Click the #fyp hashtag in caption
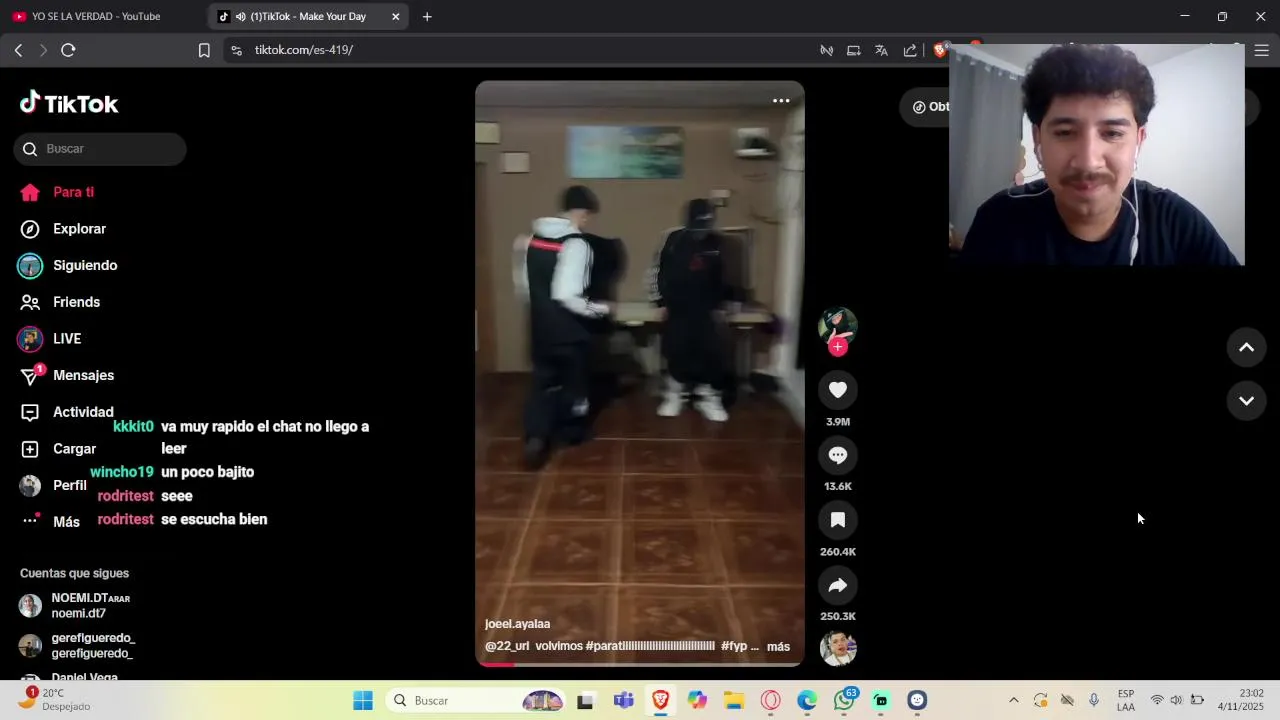The width and height of the screenshot is (1280, 720). tap(734, 646)
